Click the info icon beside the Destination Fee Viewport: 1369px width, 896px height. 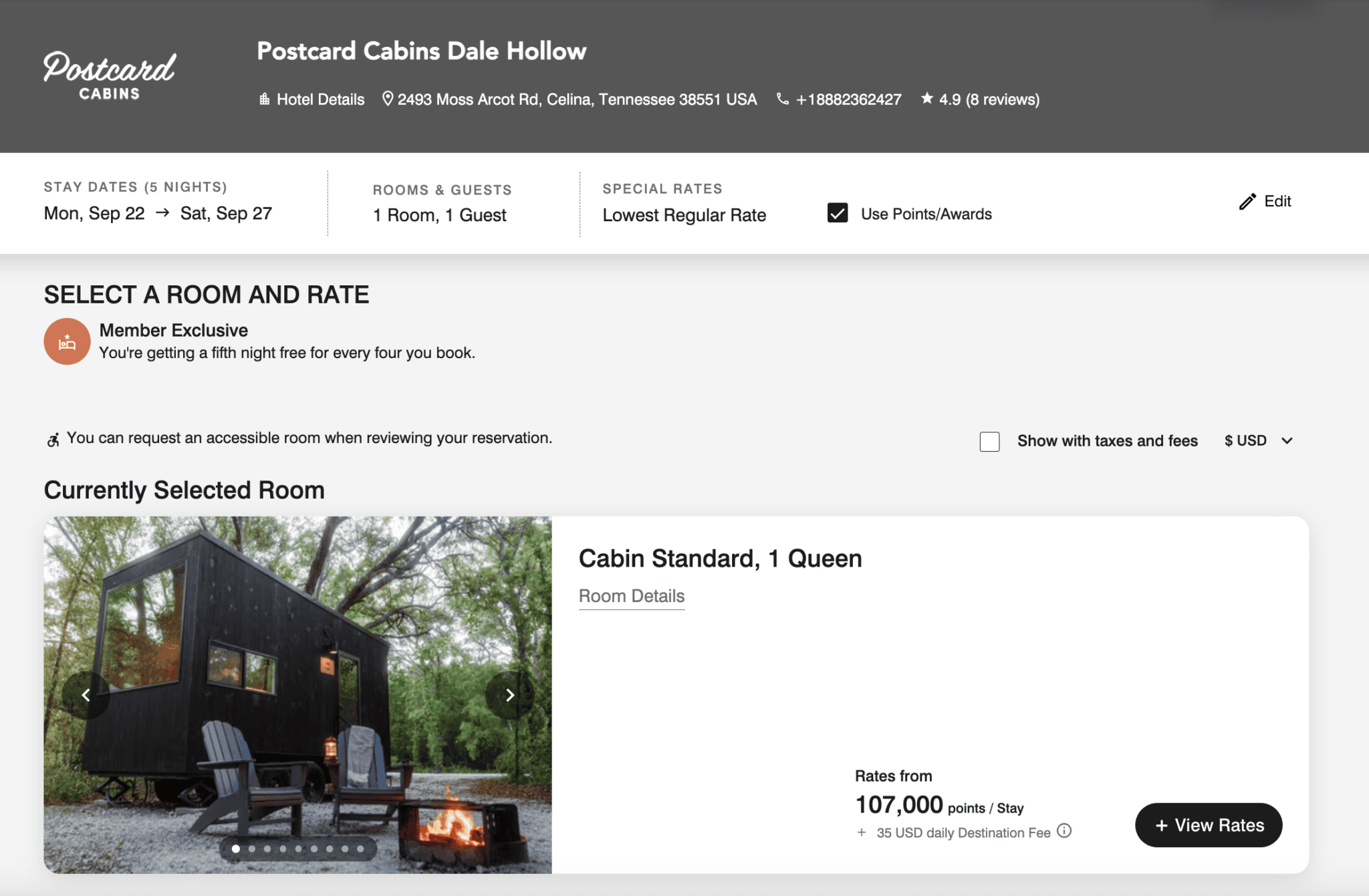[x=1064, y=831]
